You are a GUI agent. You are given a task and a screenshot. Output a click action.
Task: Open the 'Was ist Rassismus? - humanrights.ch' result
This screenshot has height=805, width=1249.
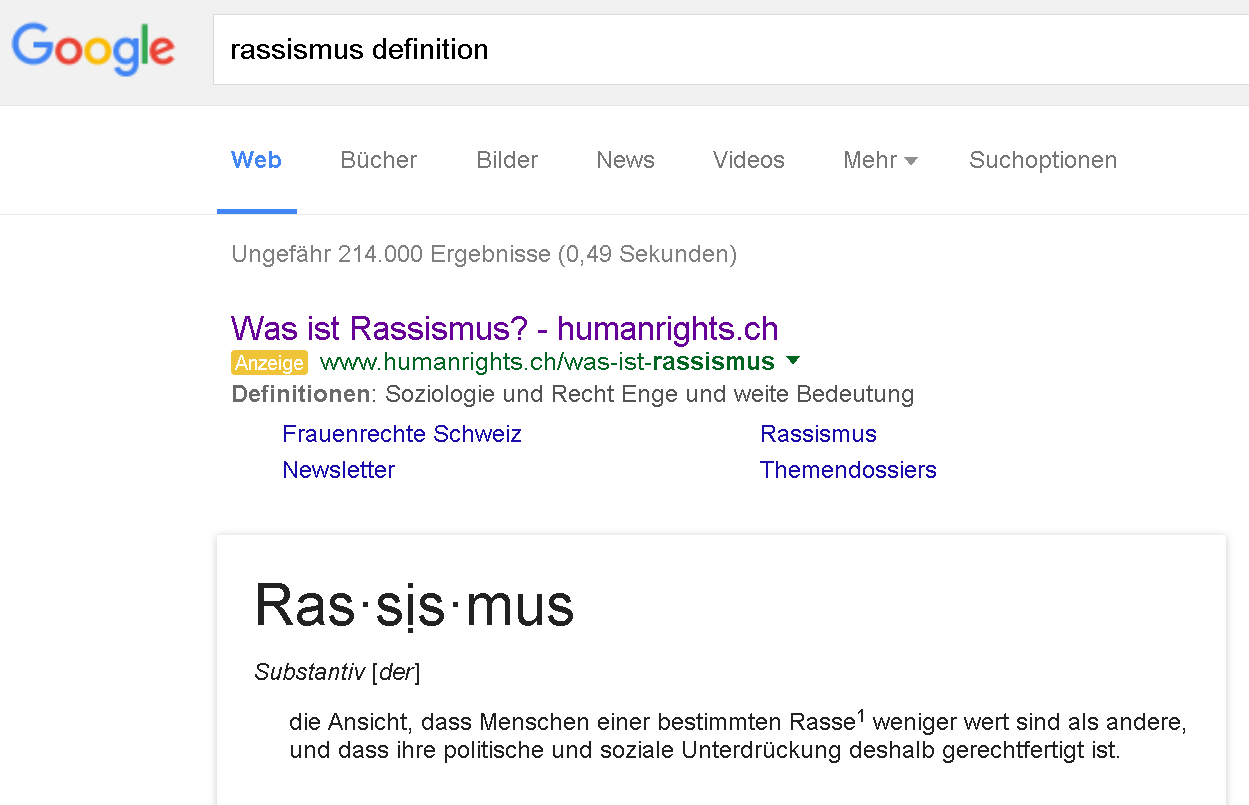[504, 328]
